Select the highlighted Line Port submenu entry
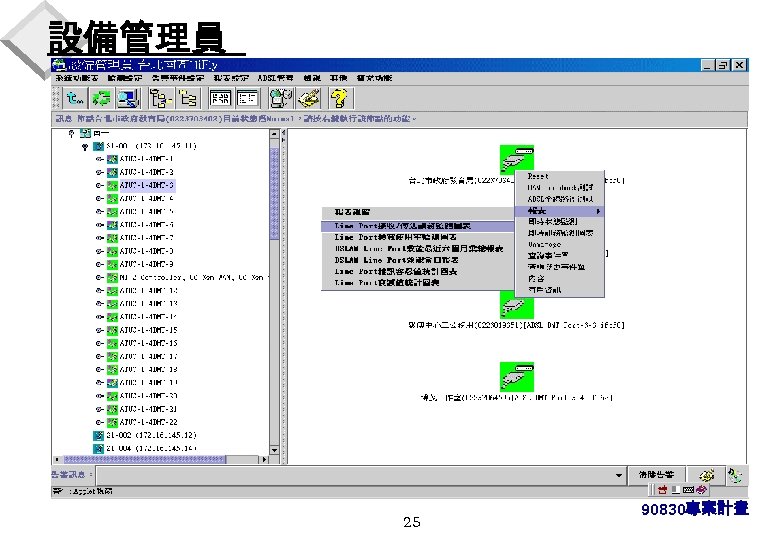 tap(417, 226)
